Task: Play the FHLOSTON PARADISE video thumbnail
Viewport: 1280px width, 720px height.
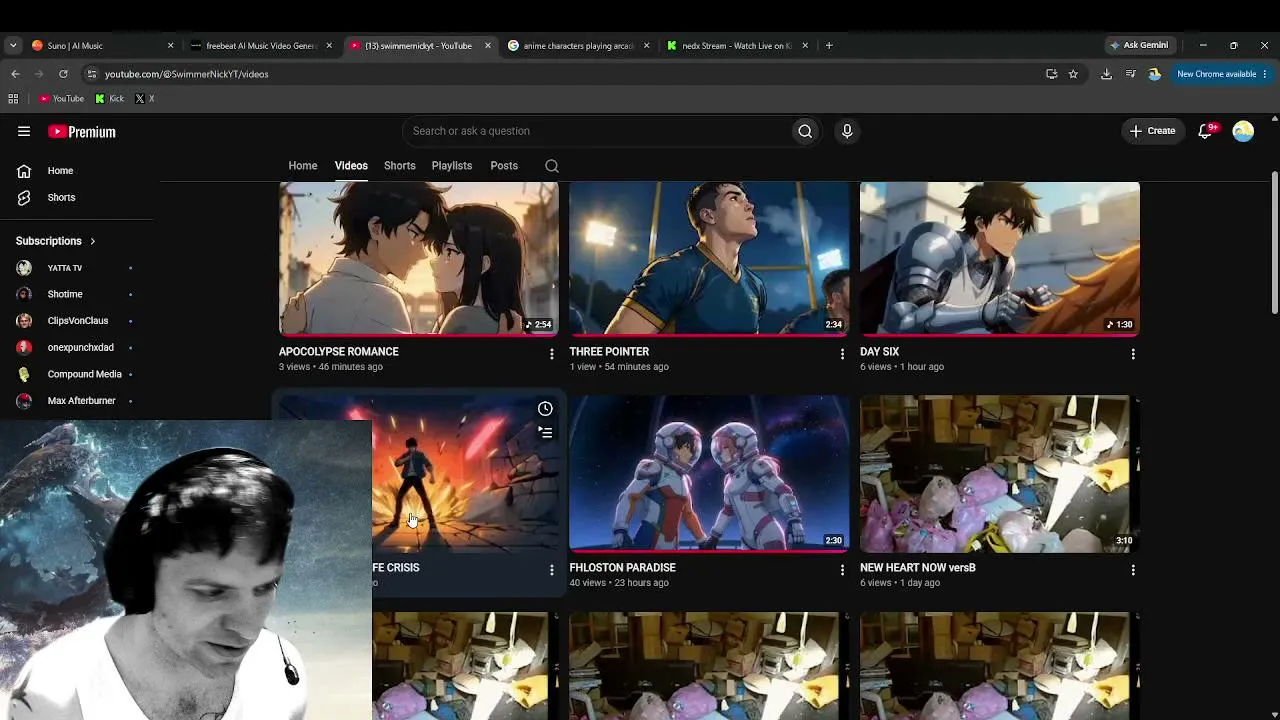Action: [x=709, y=474]
